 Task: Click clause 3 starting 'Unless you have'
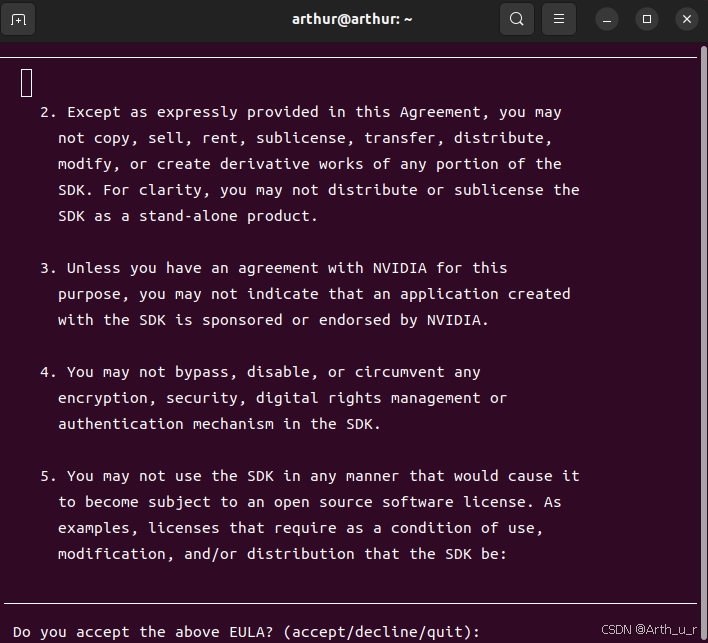pos(305,294)
